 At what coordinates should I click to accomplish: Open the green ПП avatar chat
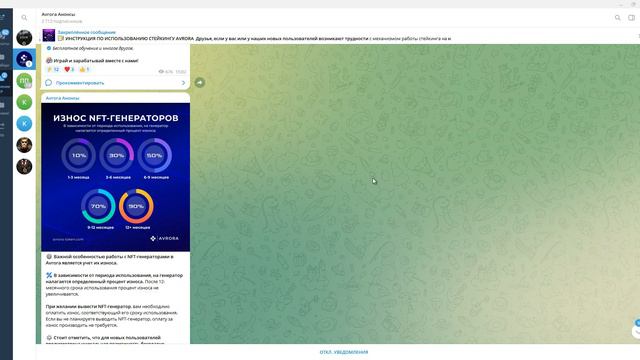click(x=24, y=81)
